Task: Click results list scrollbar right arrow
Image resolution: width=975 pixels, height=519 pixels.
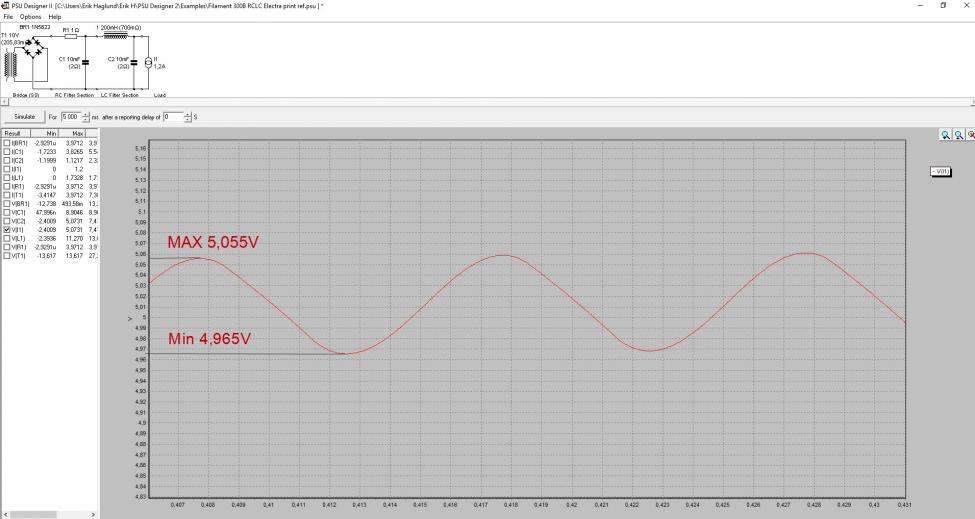Action: pyautogui.click(x=93, y=515)
